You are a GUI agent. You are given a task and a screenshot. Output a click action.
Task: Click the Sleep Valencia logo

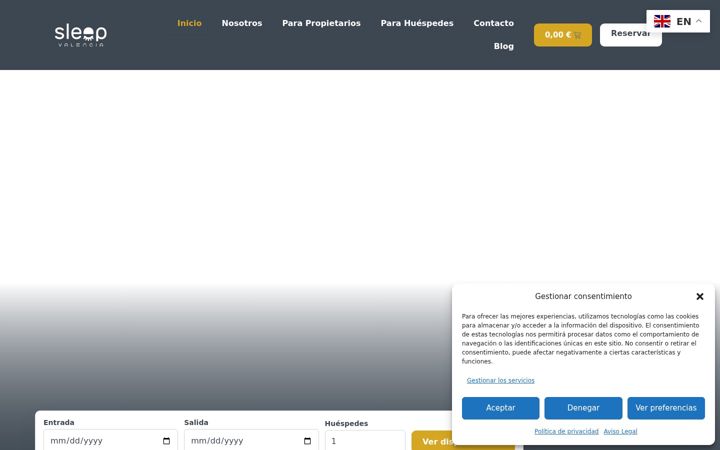coord(80,35)
